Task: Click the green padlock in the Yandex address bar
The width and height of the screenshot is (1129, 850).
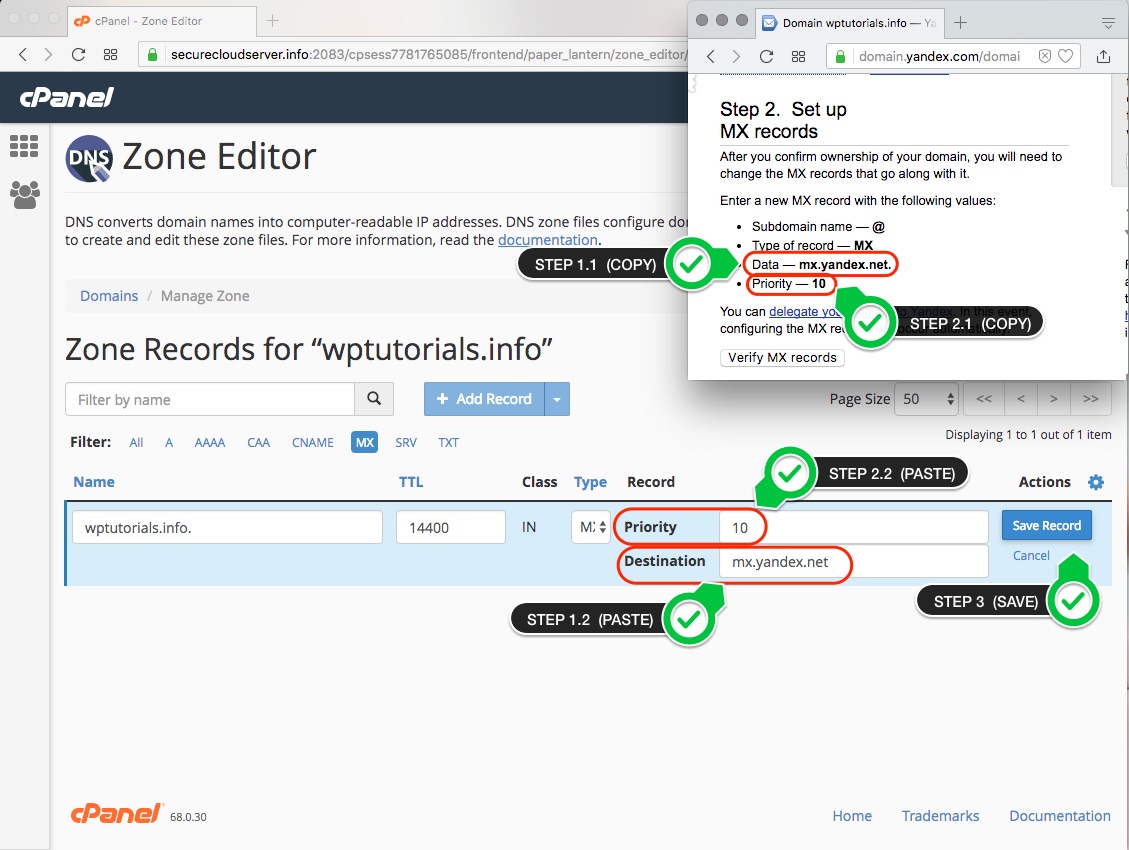Action: (840, 56)
